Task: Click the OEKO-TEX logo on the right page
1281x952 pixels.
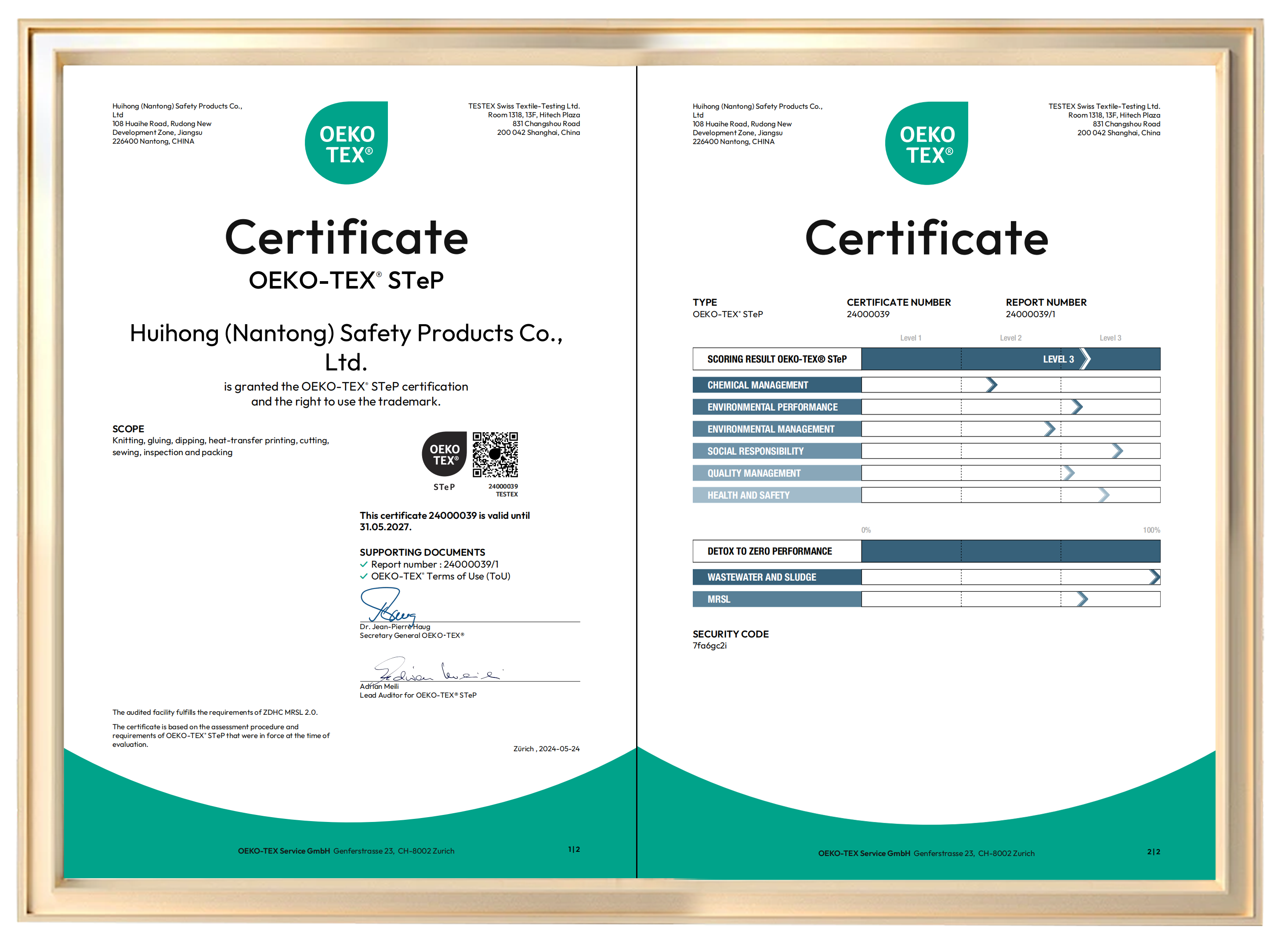Action: (926, 143)
